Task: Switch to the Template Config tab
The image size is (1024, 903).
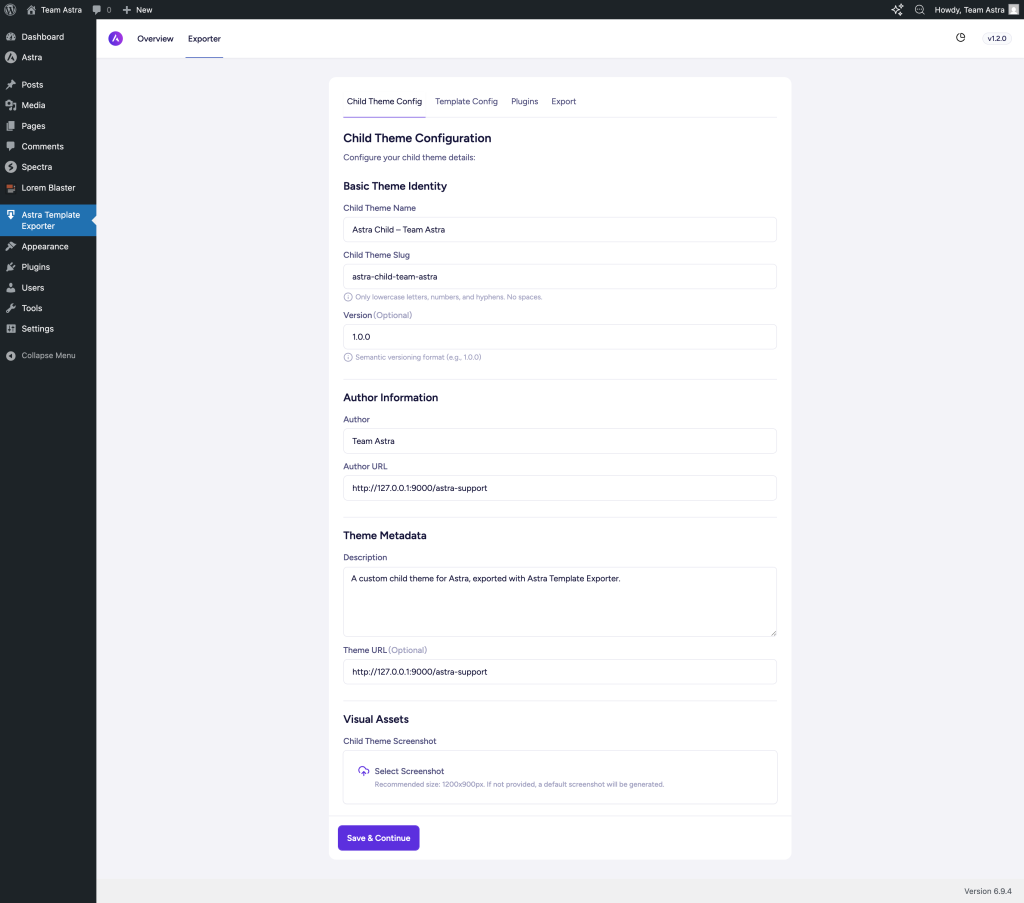Action: [466, 101]
